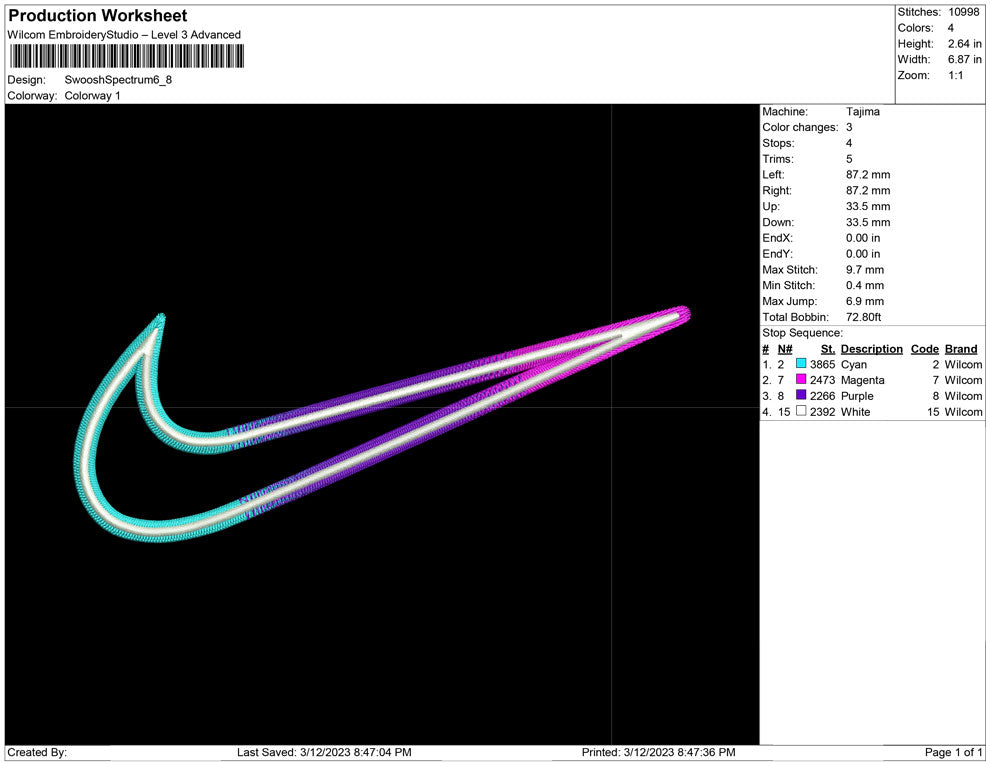
Task: Click the Width value '6.87 in'
Action: coord(964,59)
